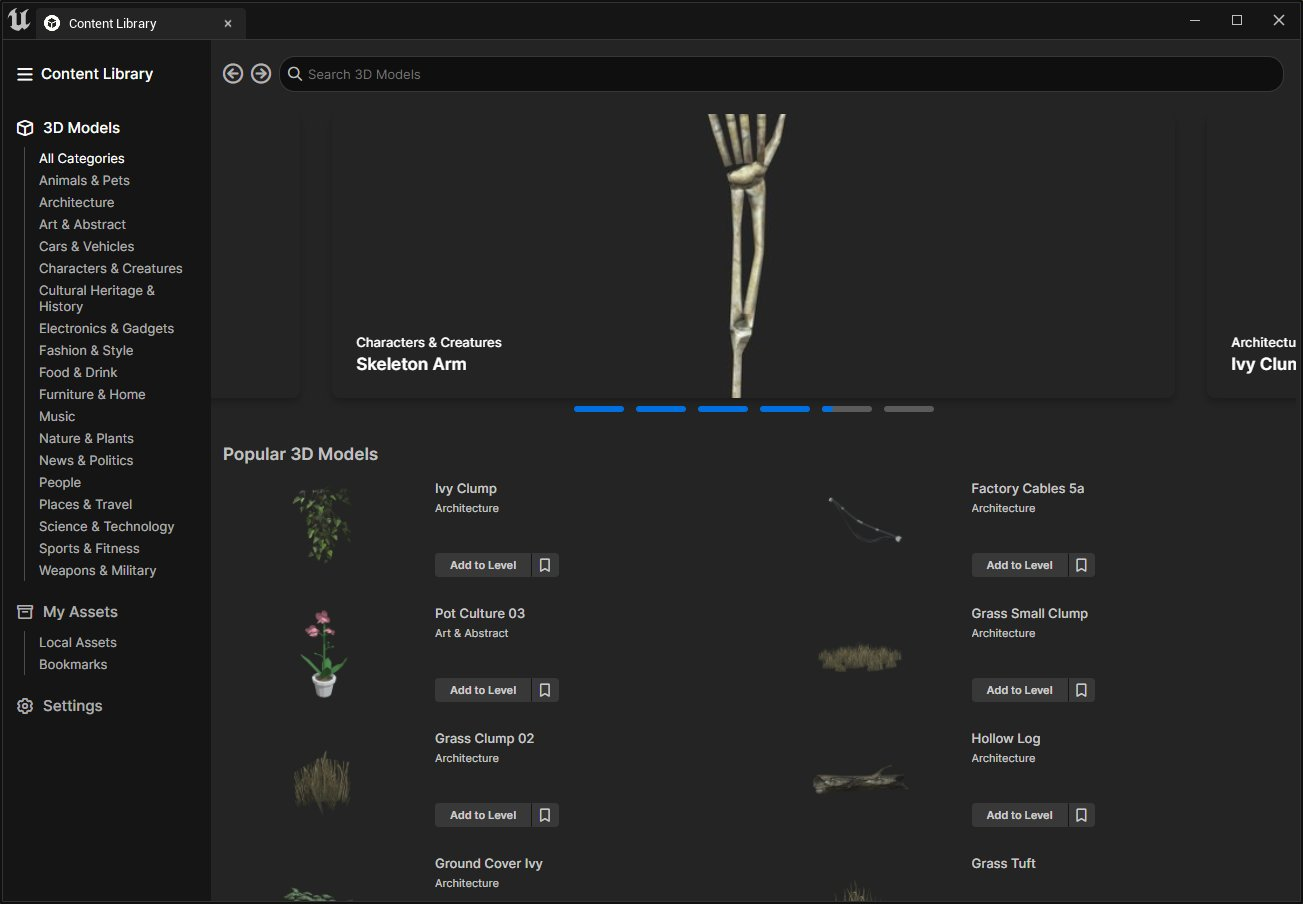Click the 3D Models cube icon

coord(26,128)
